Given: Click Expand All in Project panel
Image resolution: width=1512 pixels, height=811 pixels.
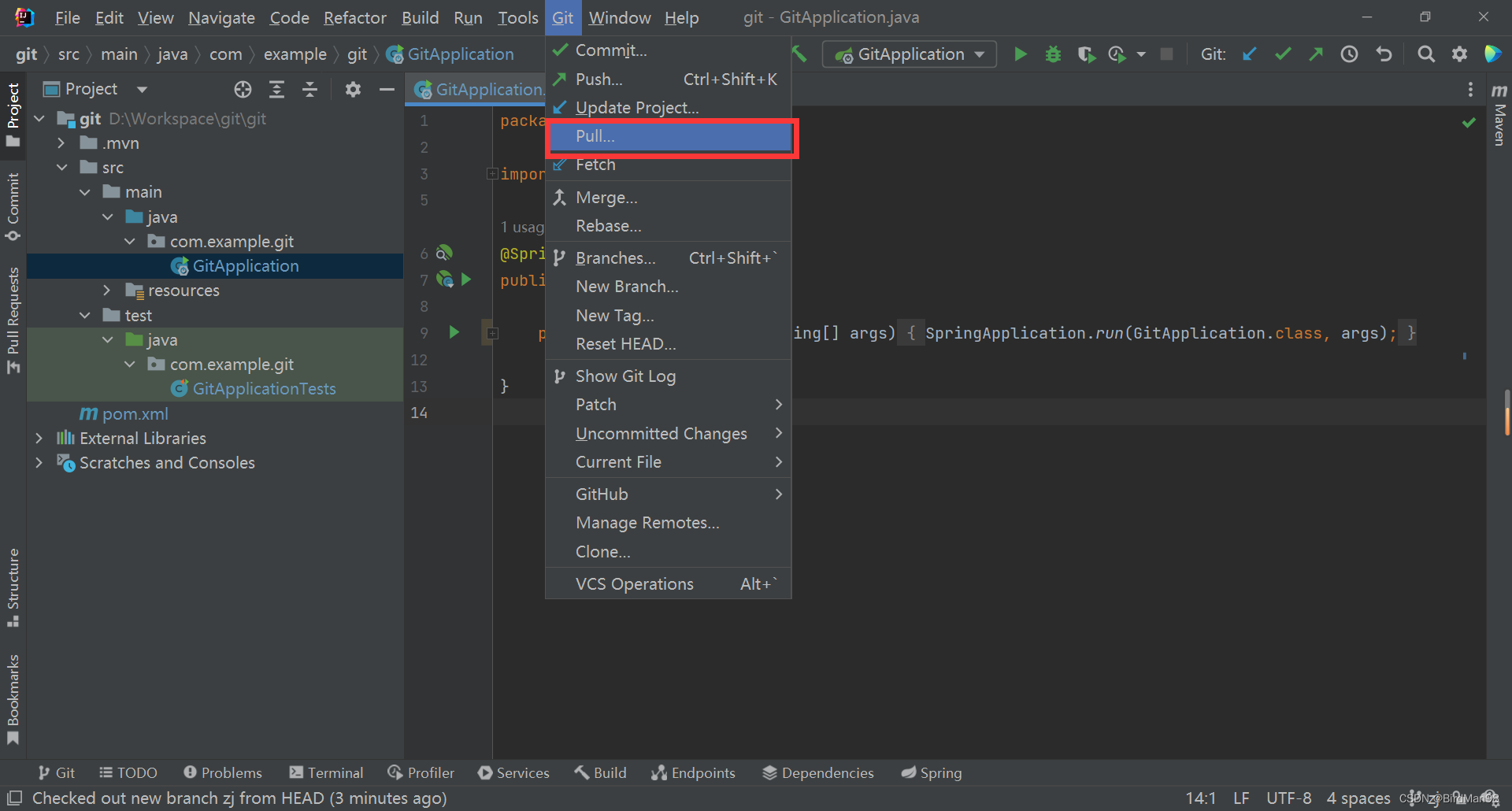Looking at the screenshot, I should [x=276, y=90].
